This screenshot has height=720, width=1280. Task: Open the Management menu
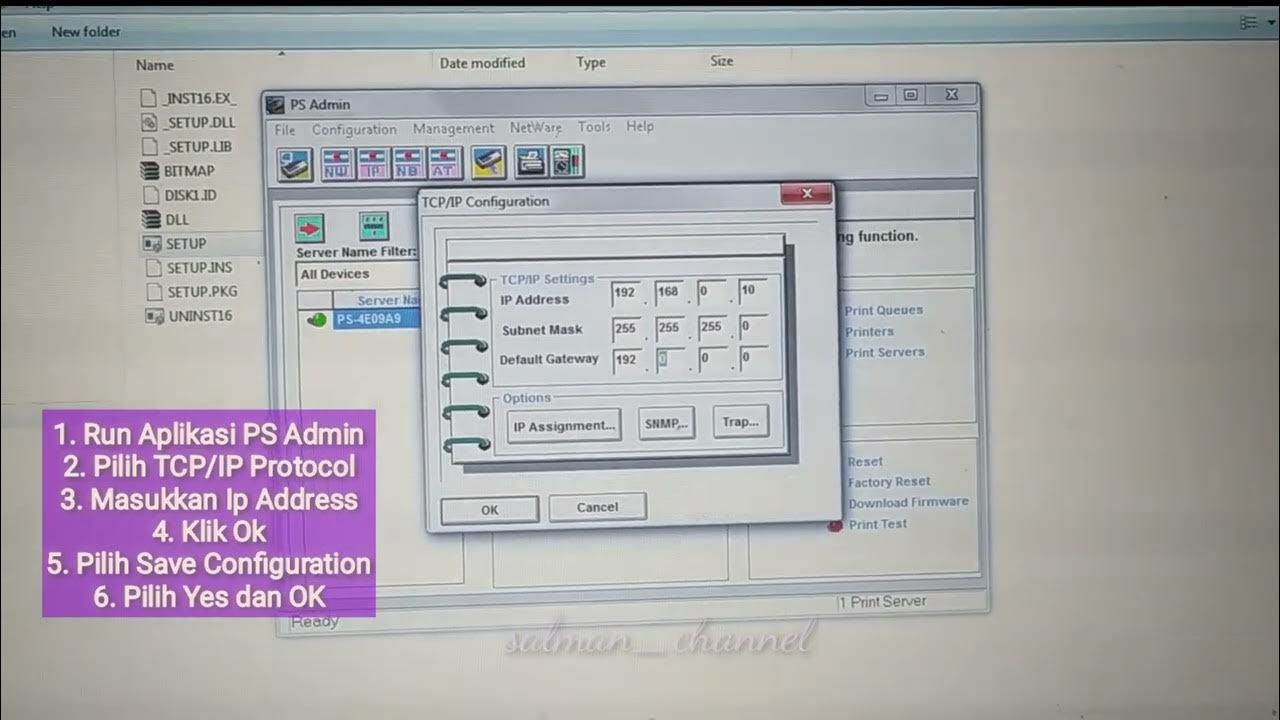pyautogui.click(x=453, y=129)
